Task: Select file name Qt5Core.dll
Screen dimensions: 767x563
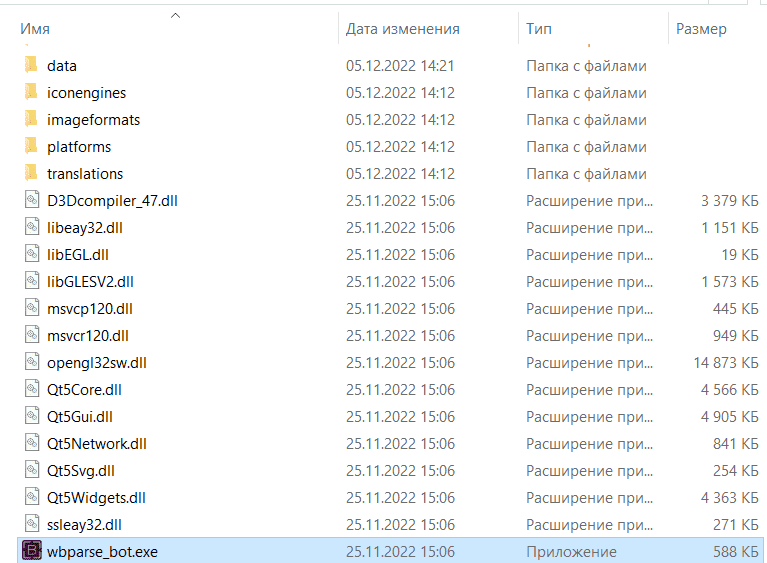Action: [x=84, y=390]
